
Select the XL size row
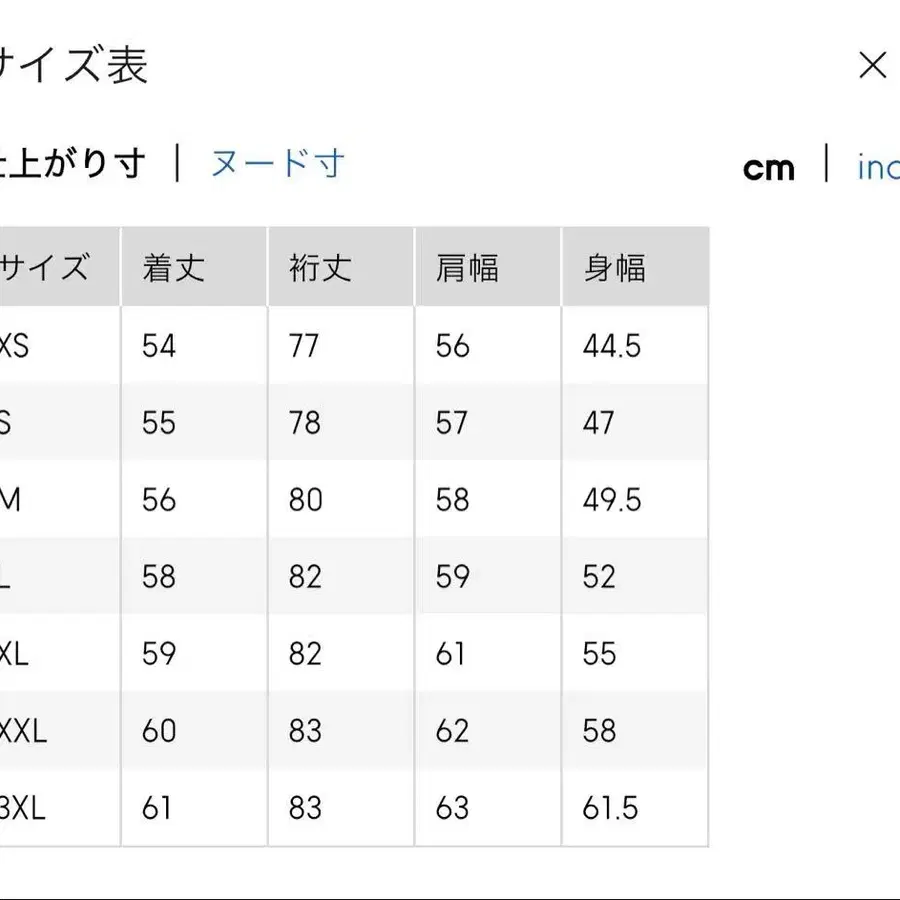[x=18, y=653]
